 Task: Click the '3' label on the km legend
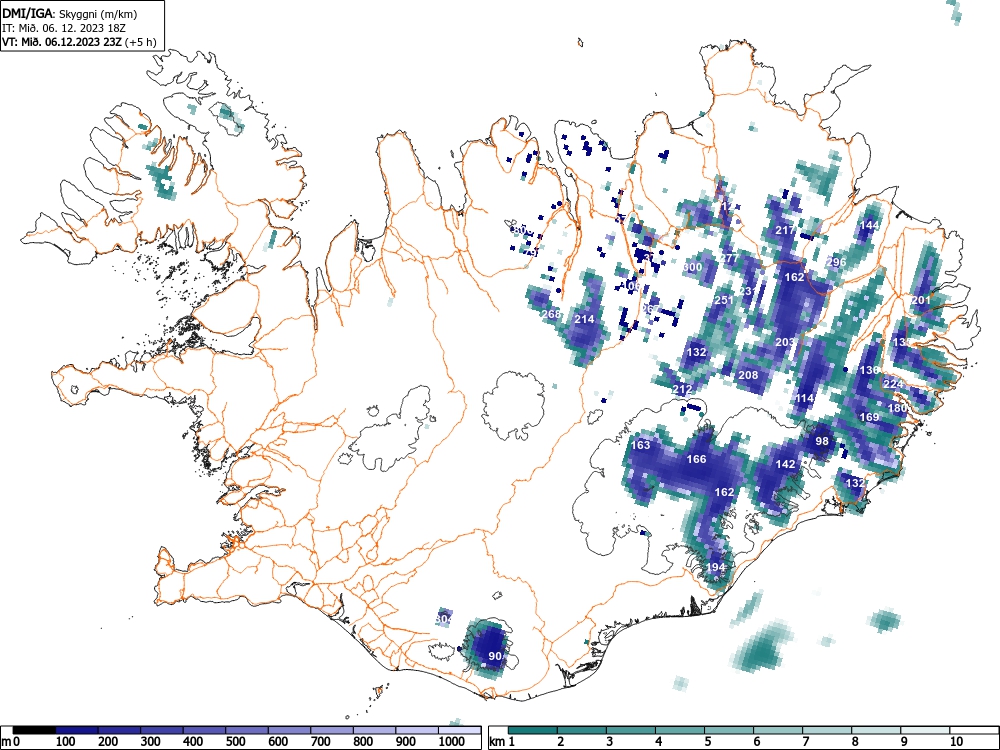point(610,742)
